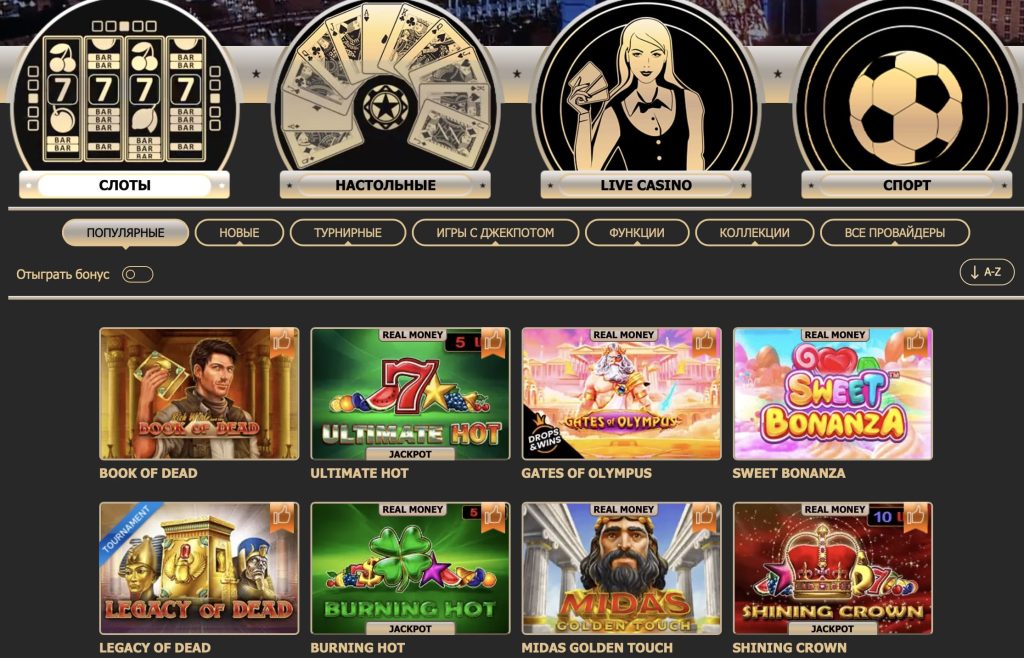Switch to the Турнирные tab

click(347, 233)
